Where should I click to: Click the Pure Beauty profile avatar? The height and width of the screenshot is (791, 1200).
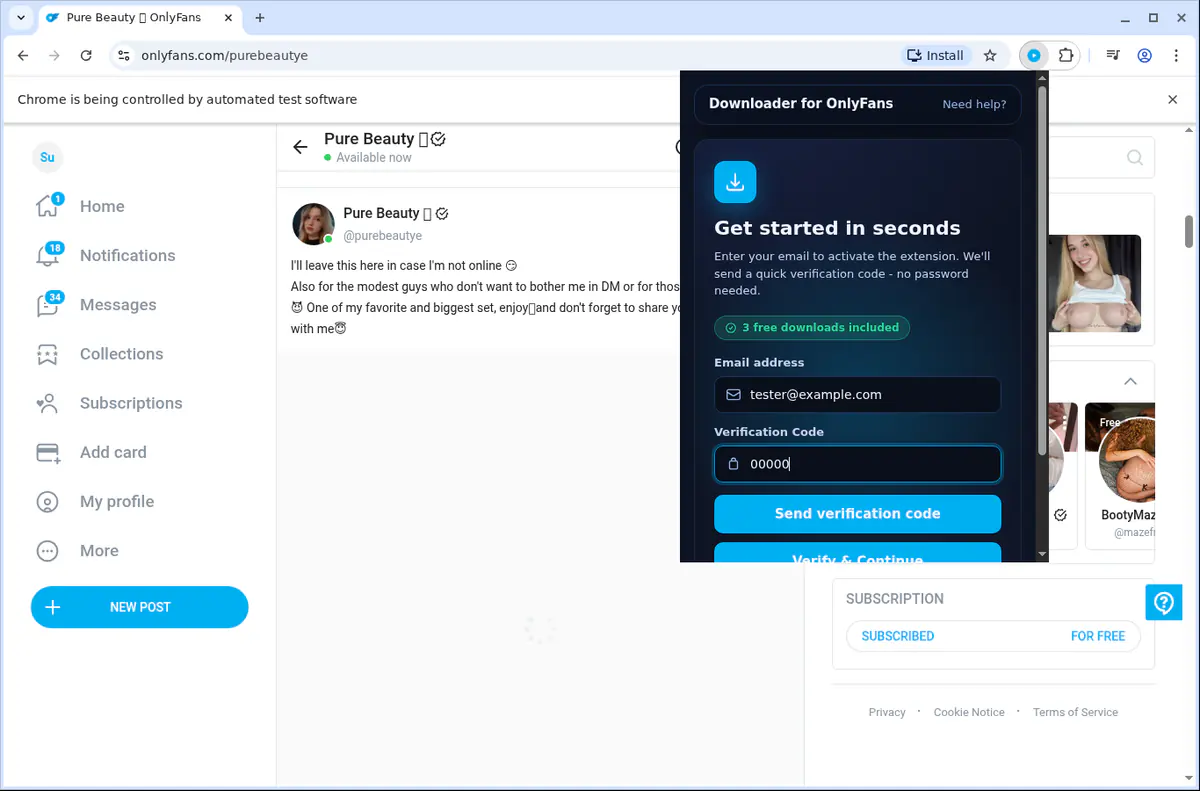tap(313, 224)
